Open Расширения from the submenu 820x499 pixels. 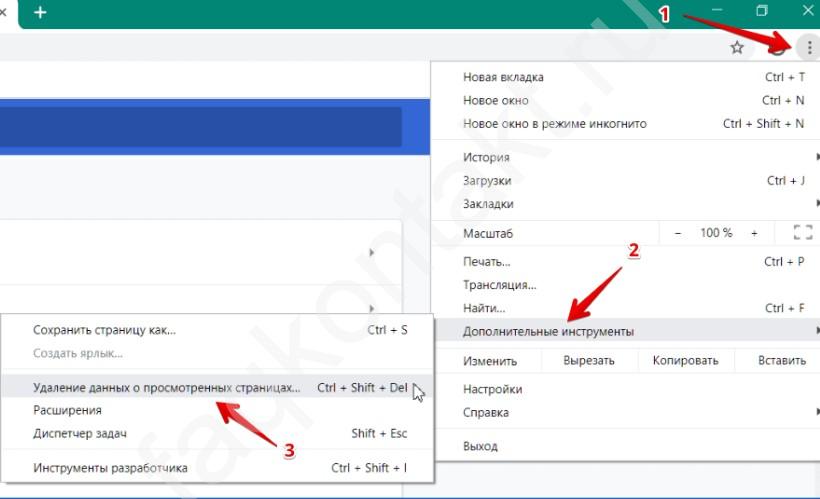point(67,410)
